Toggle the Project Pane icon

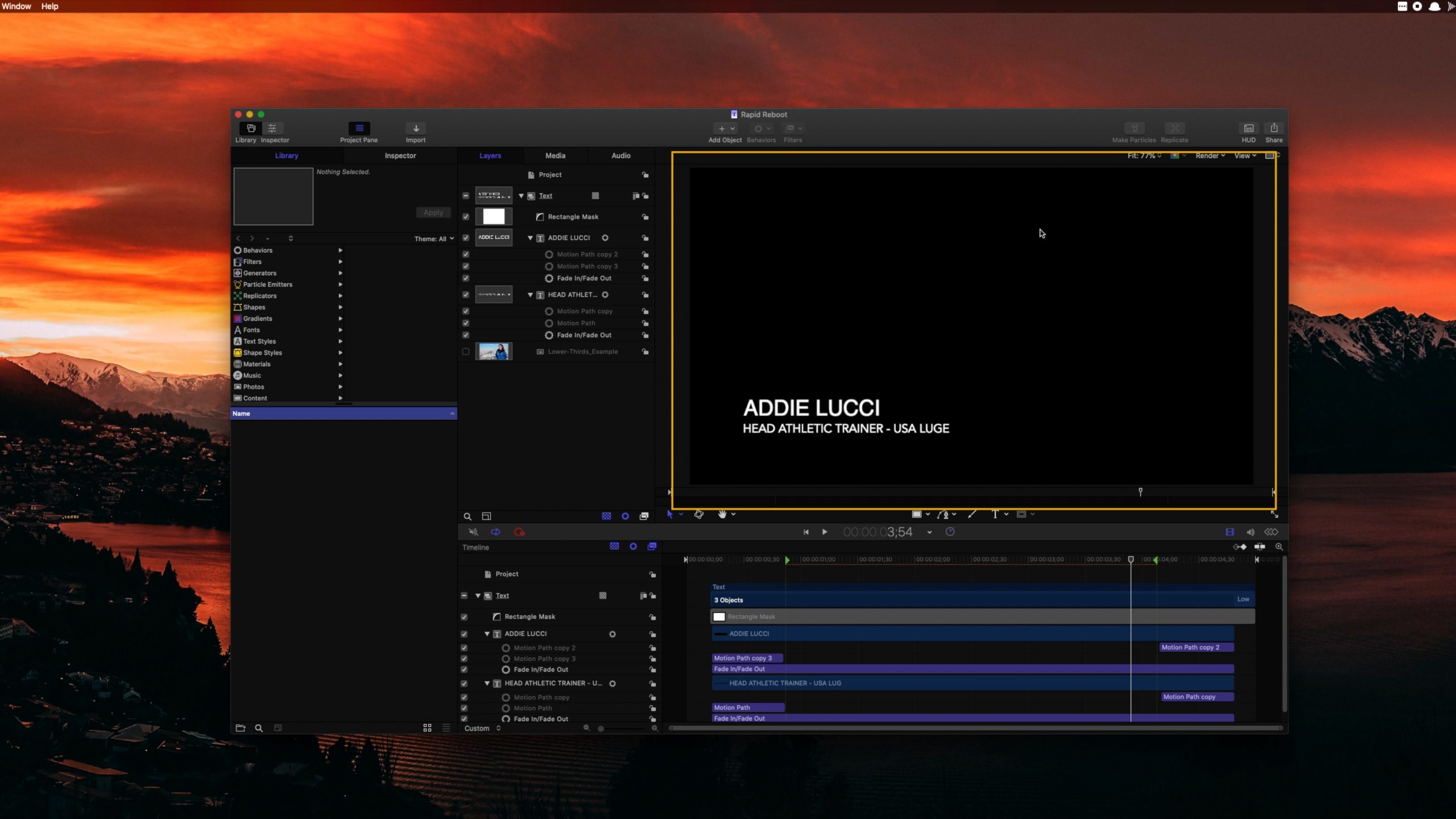click(358, 129)
